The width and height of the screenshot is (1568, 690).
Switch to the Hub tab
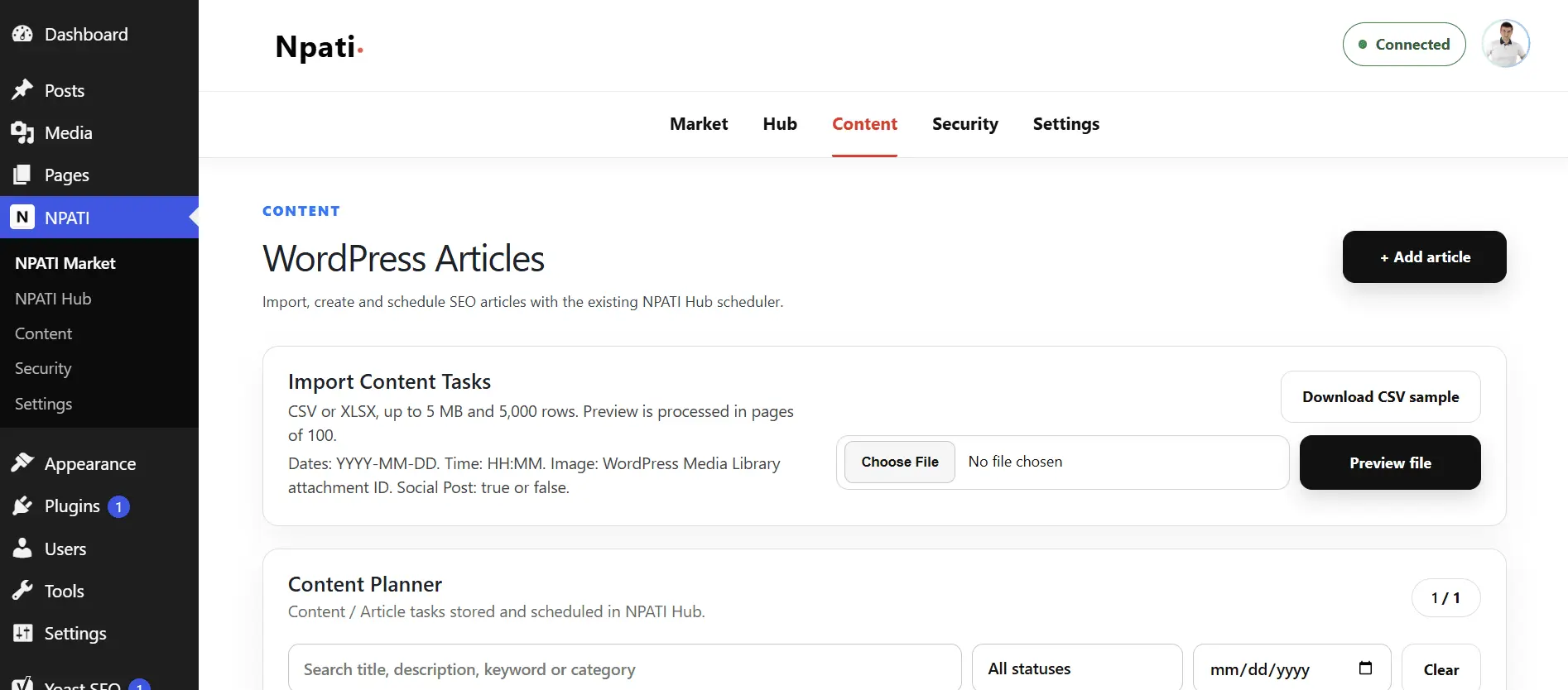[780, 124]
